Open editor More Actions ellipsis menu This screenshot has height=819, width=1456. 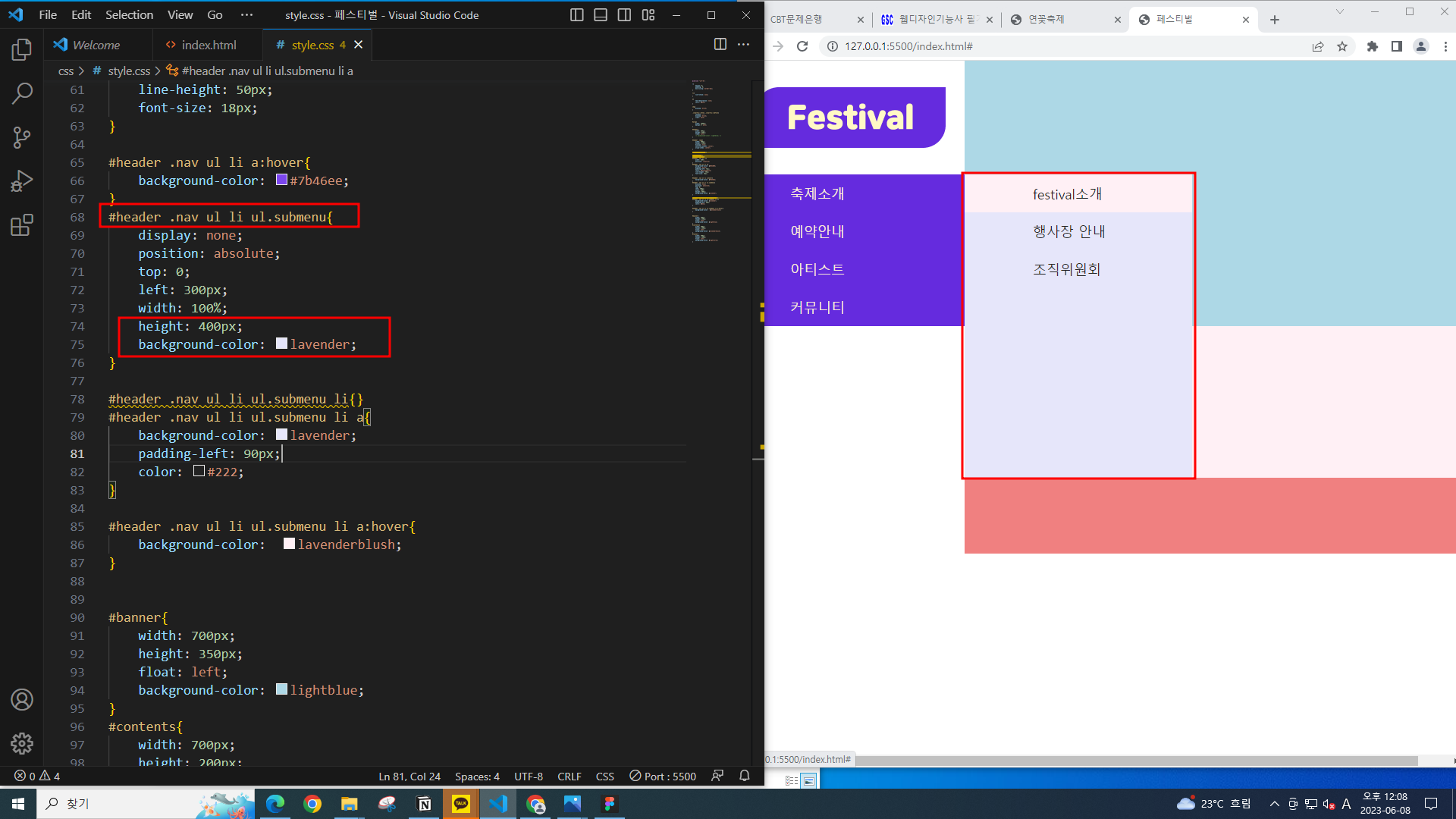743,45
